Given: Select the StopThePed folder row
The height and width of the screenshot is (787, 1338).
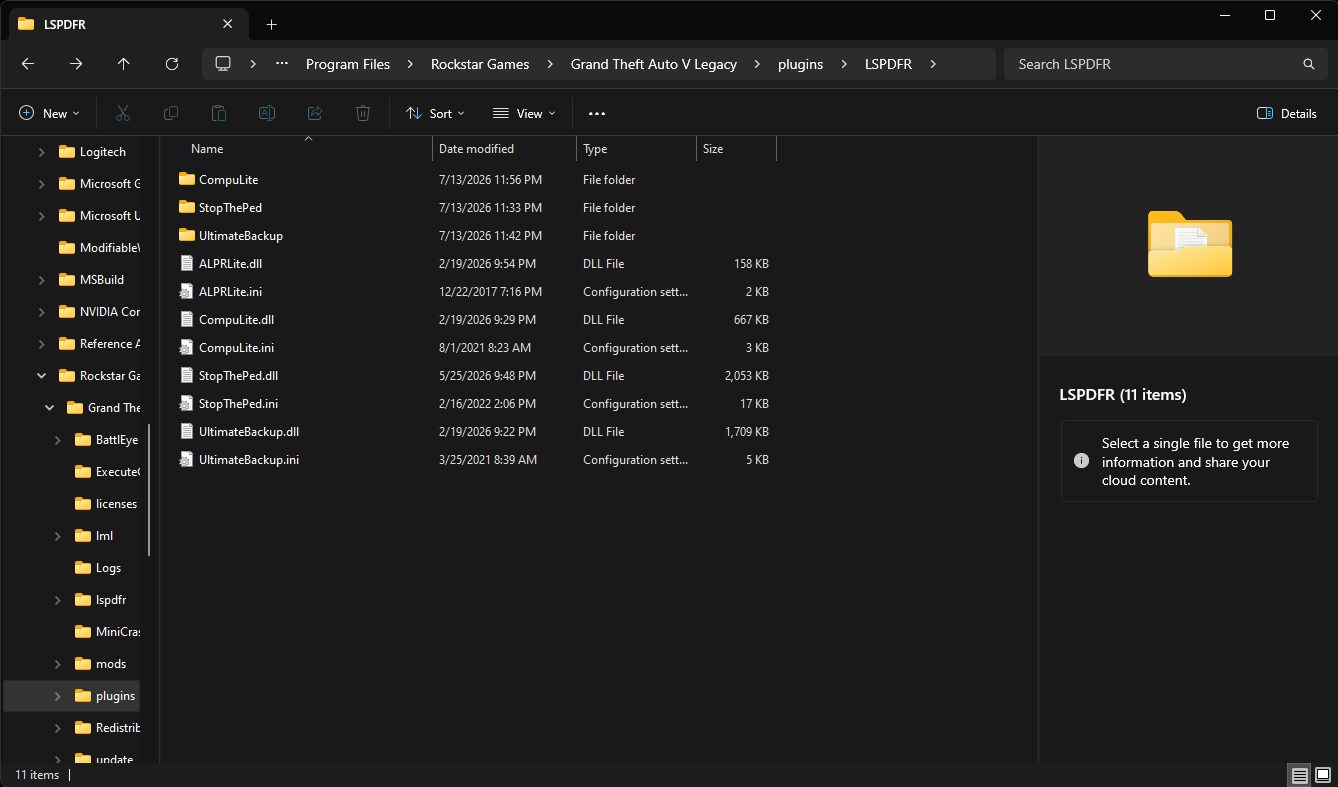Looking at the screenshot, I should point(475,207).
